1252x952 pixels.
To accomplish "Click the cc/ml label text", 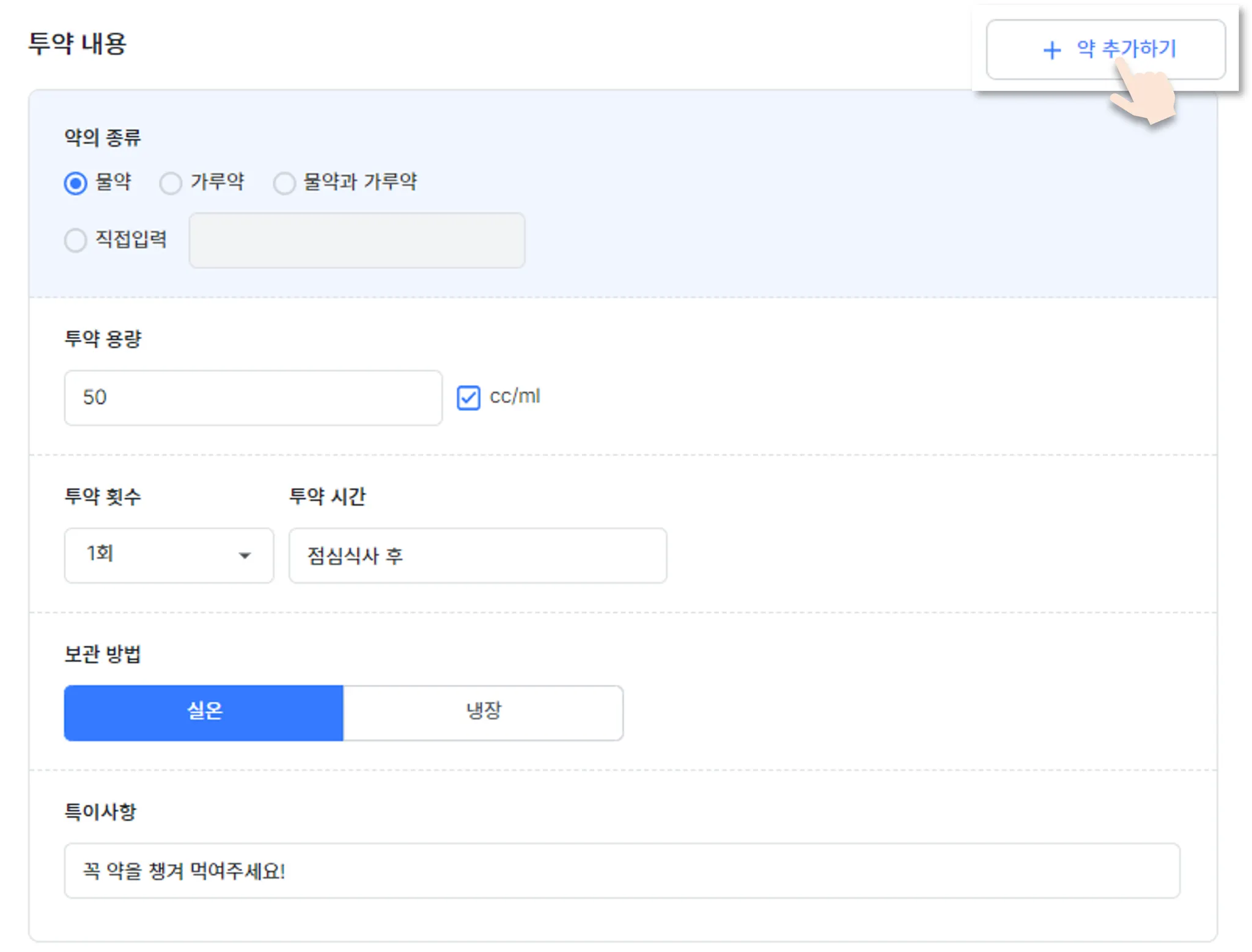I will coord(515,396).
